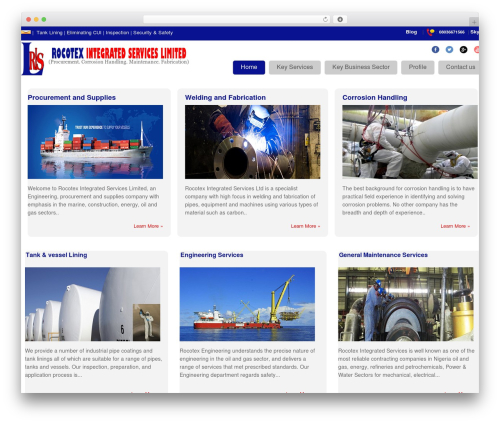The image size is (500, 423).
Task: Click the Eliminating CUI top link
Action: 84,33
